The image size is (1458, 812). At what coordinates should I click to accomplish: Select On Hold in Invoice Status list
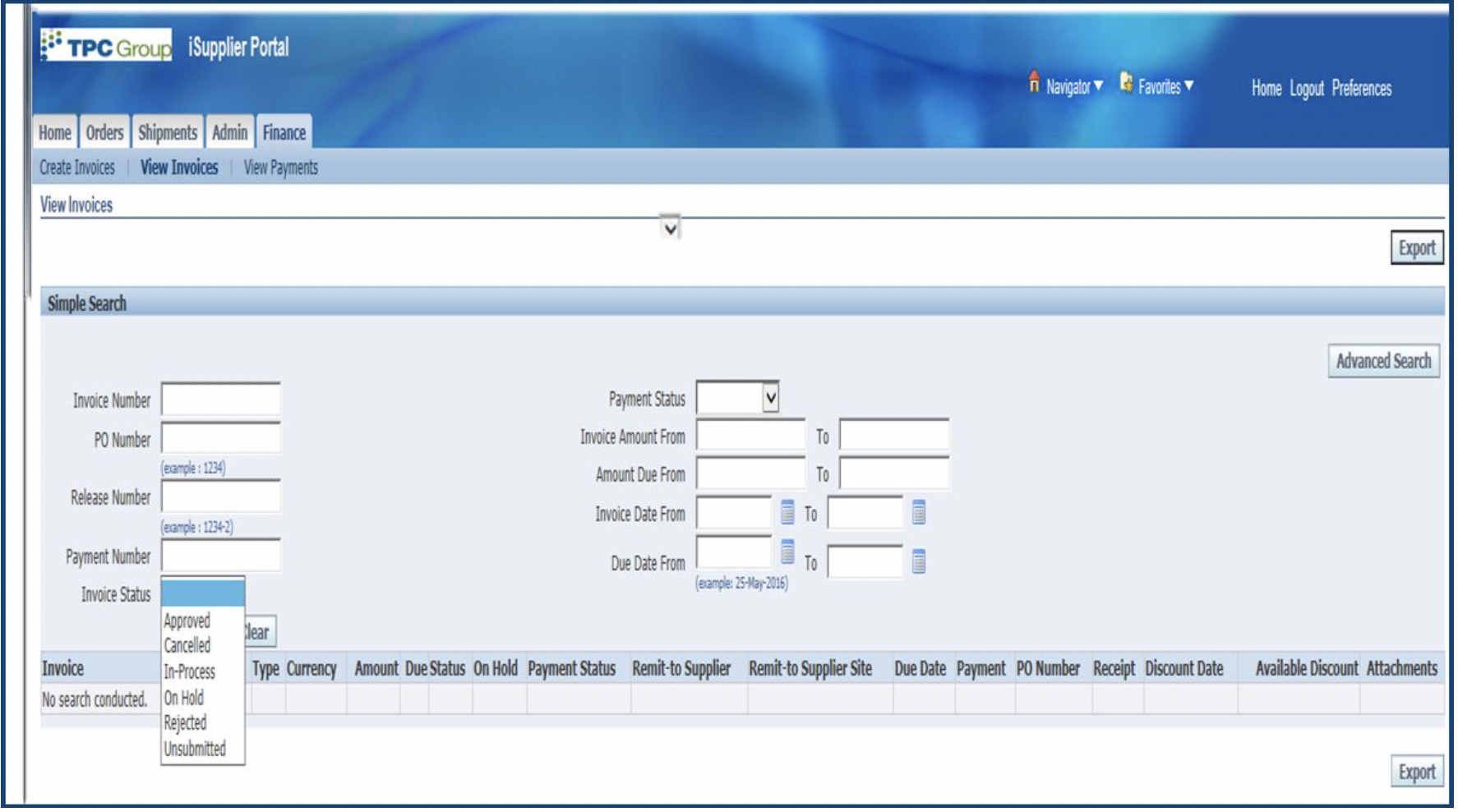click(x=184, y=698)
